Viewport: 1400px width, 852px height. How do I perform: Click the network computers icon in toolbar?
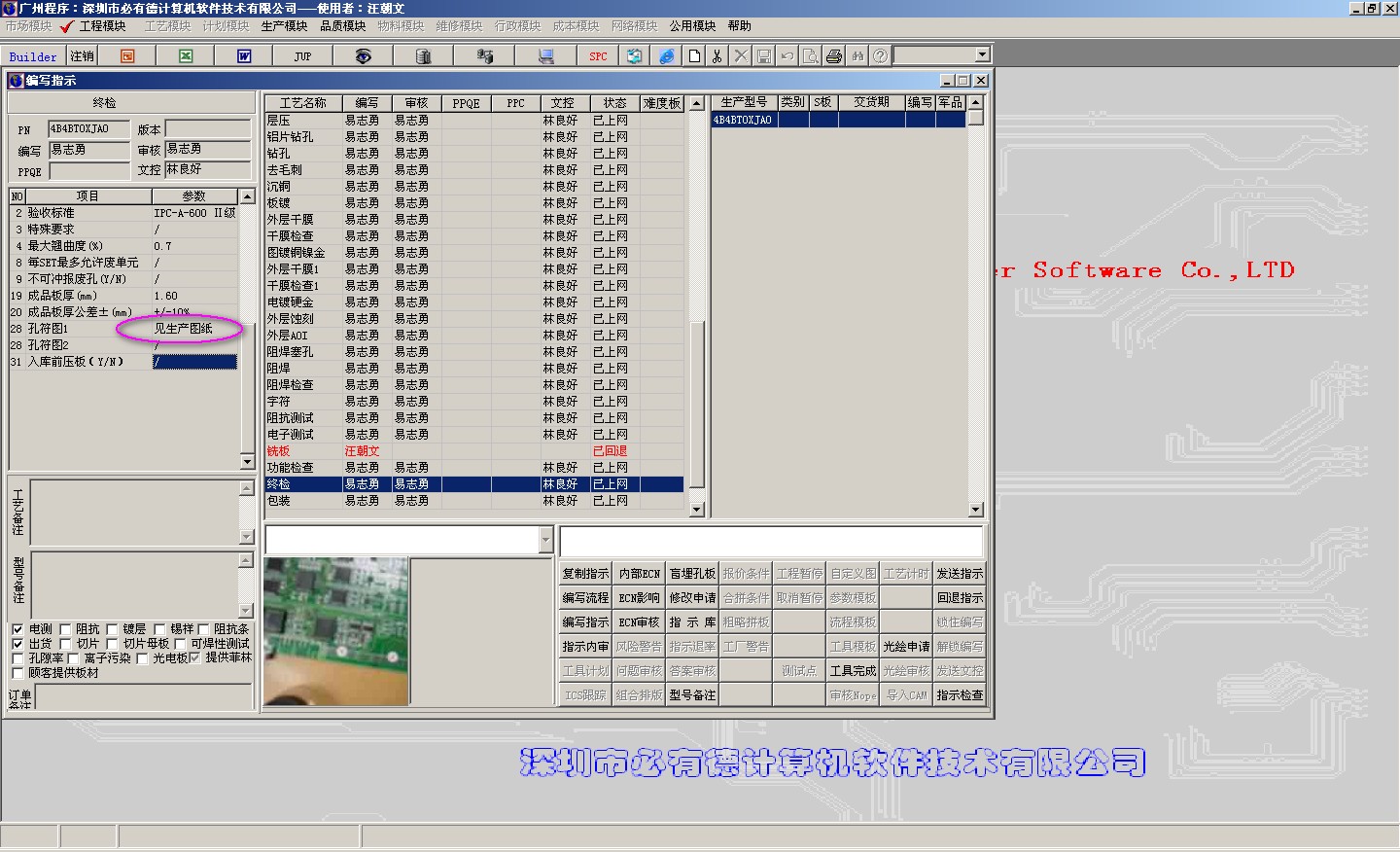coord(484,56)
